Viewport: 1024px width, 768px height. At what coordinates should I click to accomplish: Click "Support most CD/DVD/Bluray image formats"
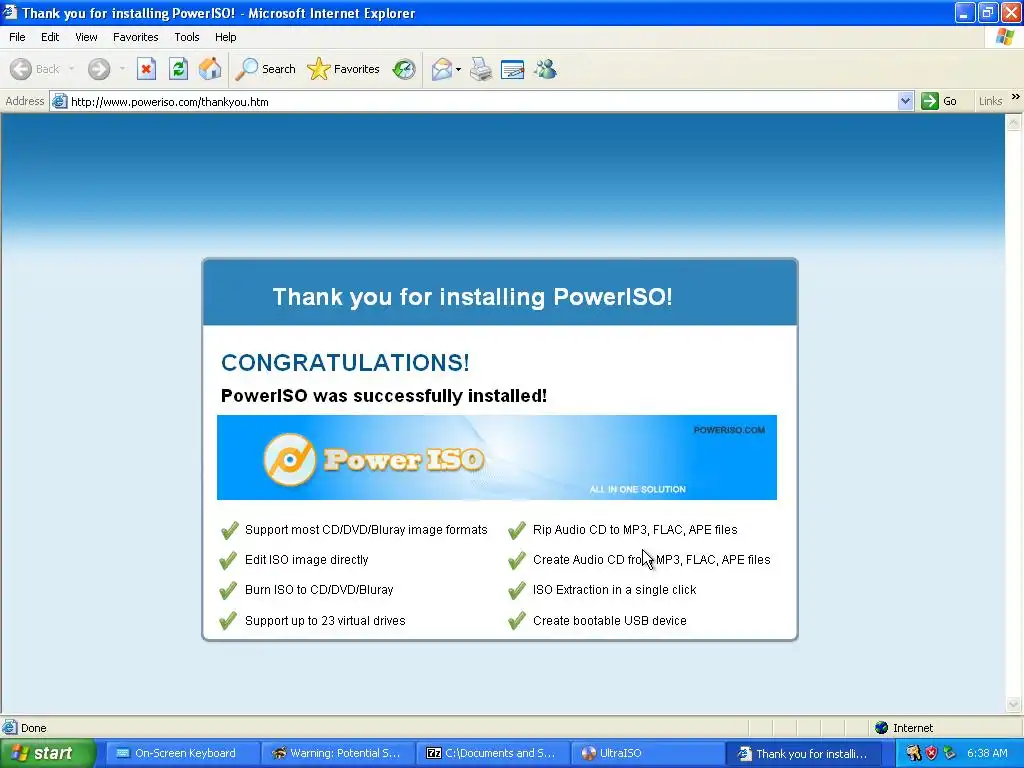coord(366,530)
